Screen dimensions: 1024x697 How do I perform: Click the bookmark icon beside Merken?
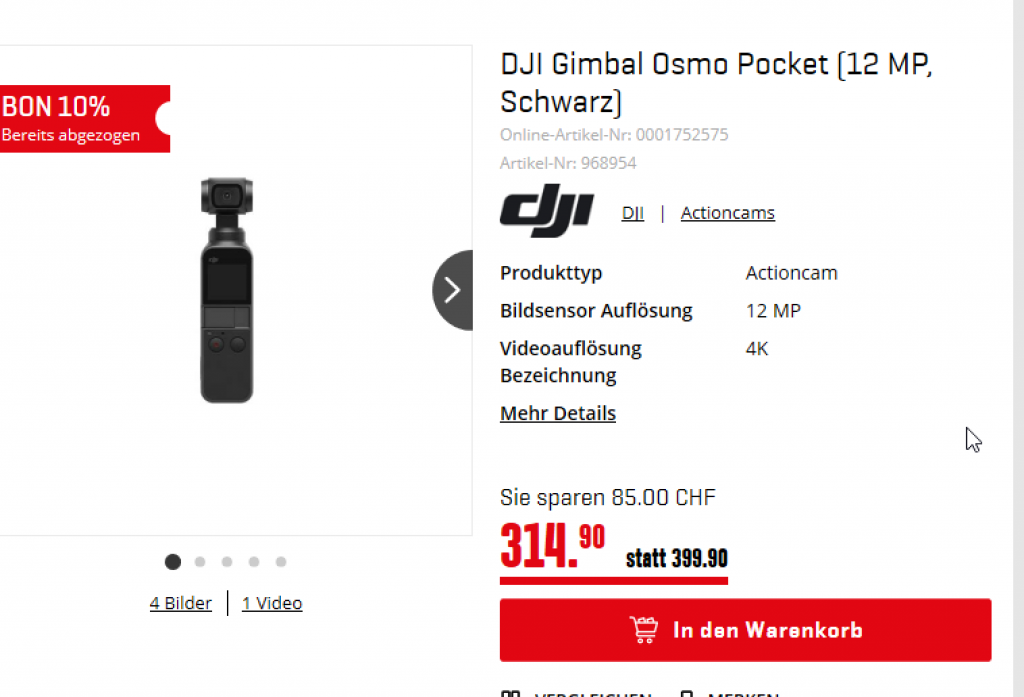click(x=686, y=694)
